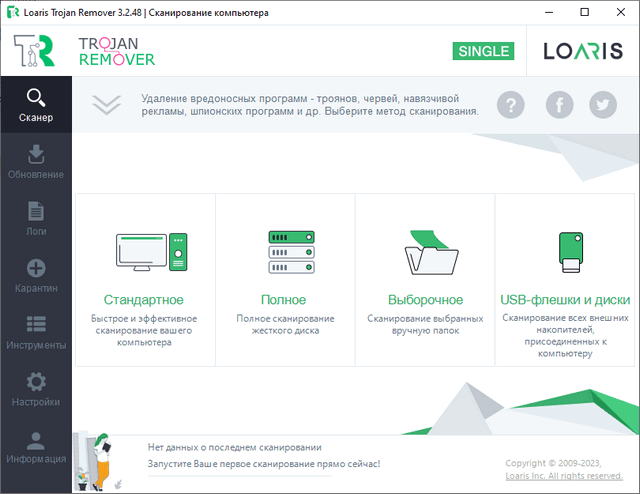The image size is (640, 494).
Task: Click the question mark help icon
Action: click(511, 104)
